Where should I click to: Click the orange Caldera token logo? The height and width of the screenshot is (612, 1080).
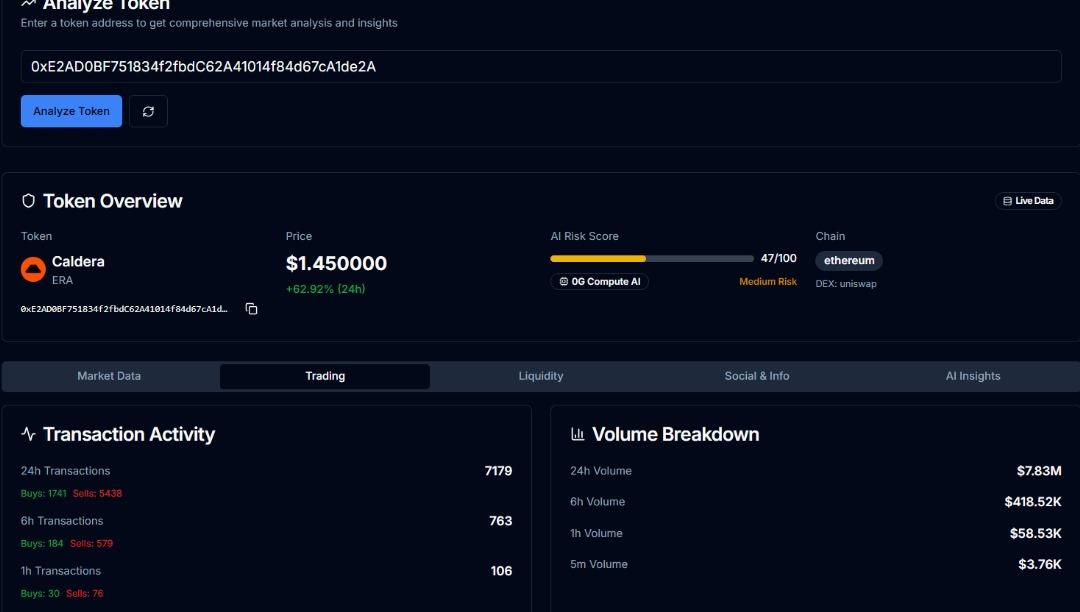[33, 269]
